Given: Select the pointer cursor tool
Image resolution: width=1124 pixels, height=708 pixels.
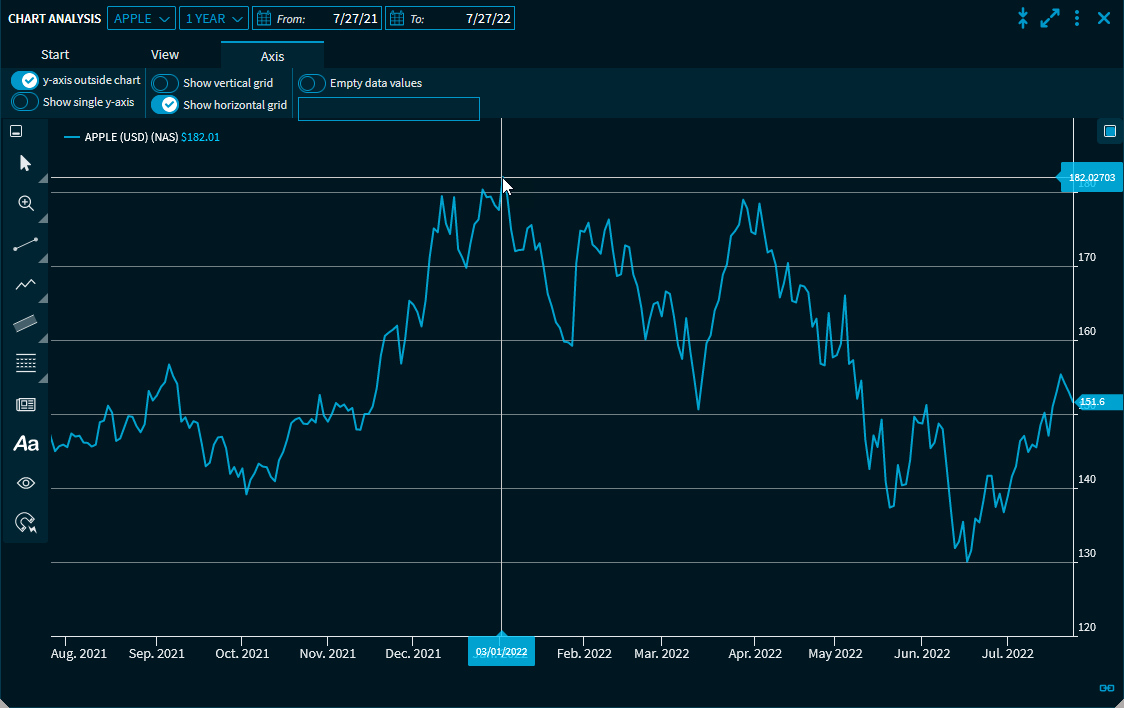Looking at the screenshot, I should [26, 163].
